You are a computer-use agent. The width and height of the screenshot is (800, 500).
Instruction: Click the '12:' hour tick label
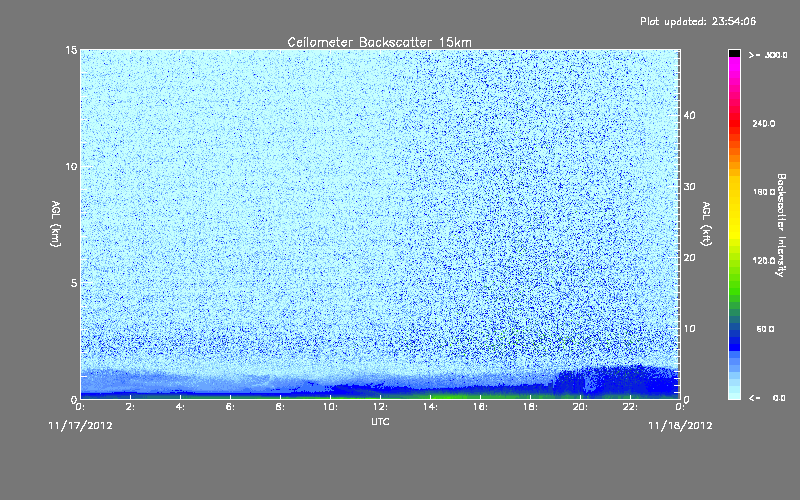pyautogui.click(x=380, y=407)
